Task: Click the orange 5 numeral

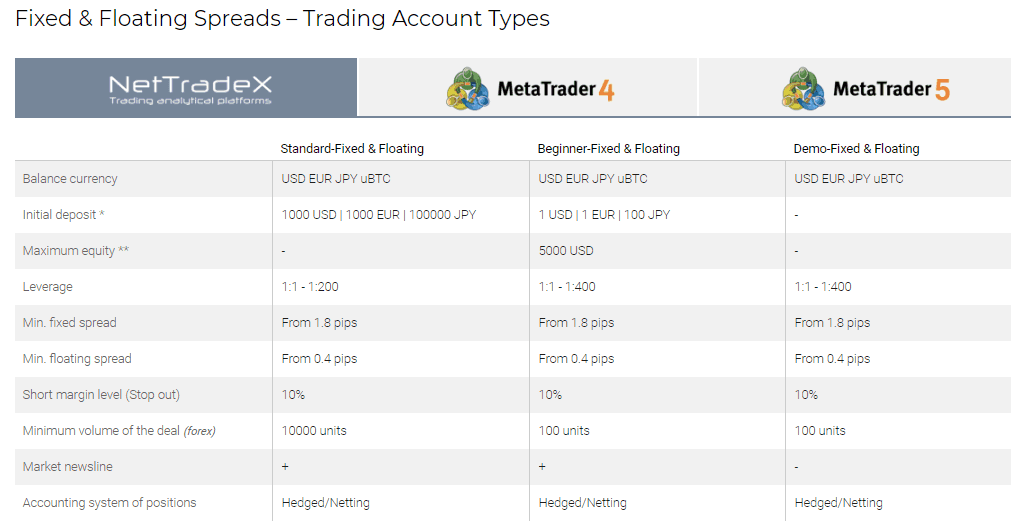Action: point(942,90)
